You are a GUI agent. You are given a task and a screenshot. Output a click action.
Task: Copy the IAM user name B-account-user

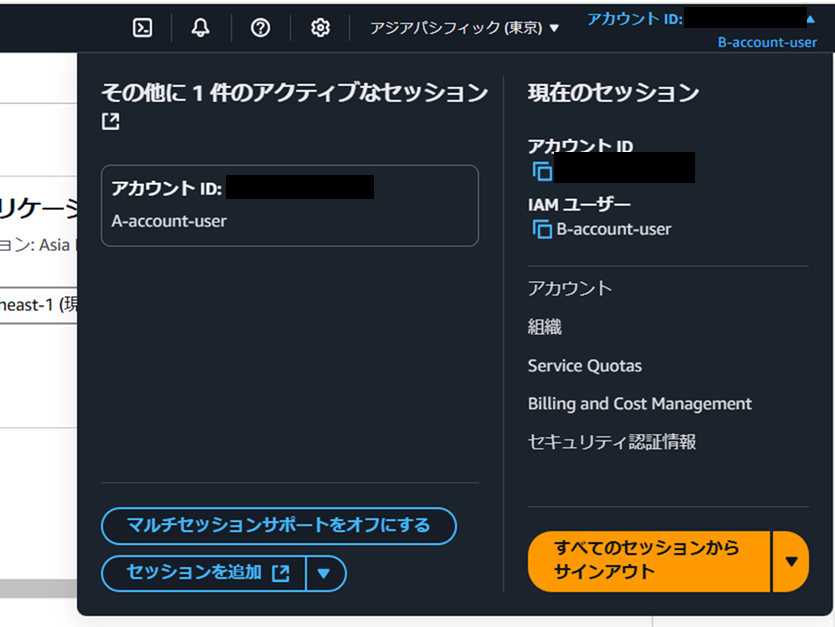coord(542,229)
